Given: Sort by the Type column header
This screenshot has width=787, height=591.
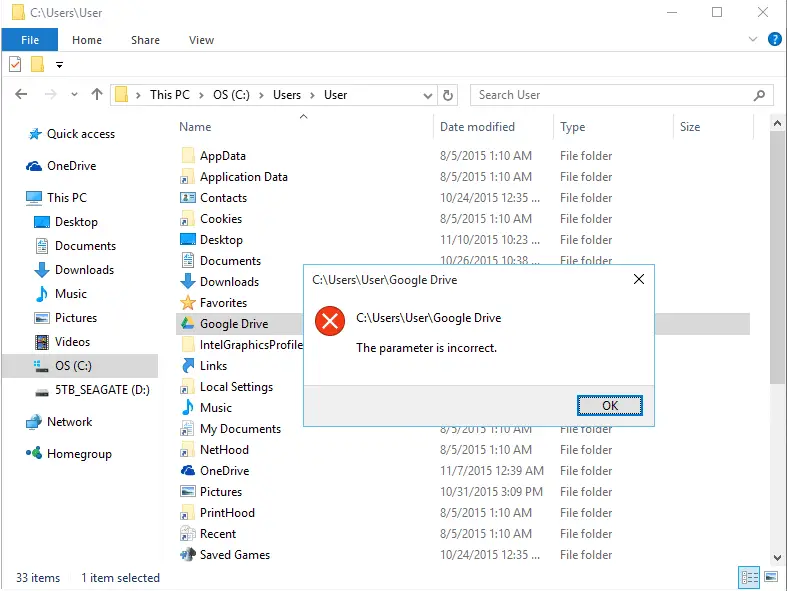Looking at the screenshot, I should click(572, 127).
